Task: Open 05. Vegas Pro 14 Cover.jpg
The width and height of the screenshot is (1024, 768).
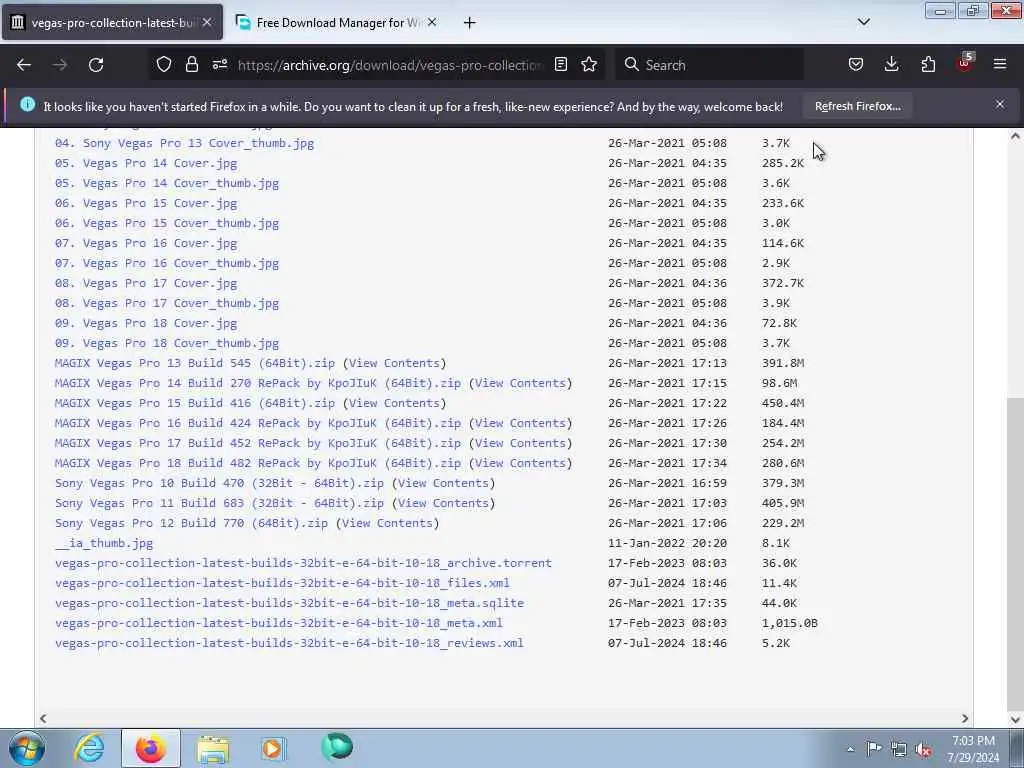Action: tap(146, 163)
